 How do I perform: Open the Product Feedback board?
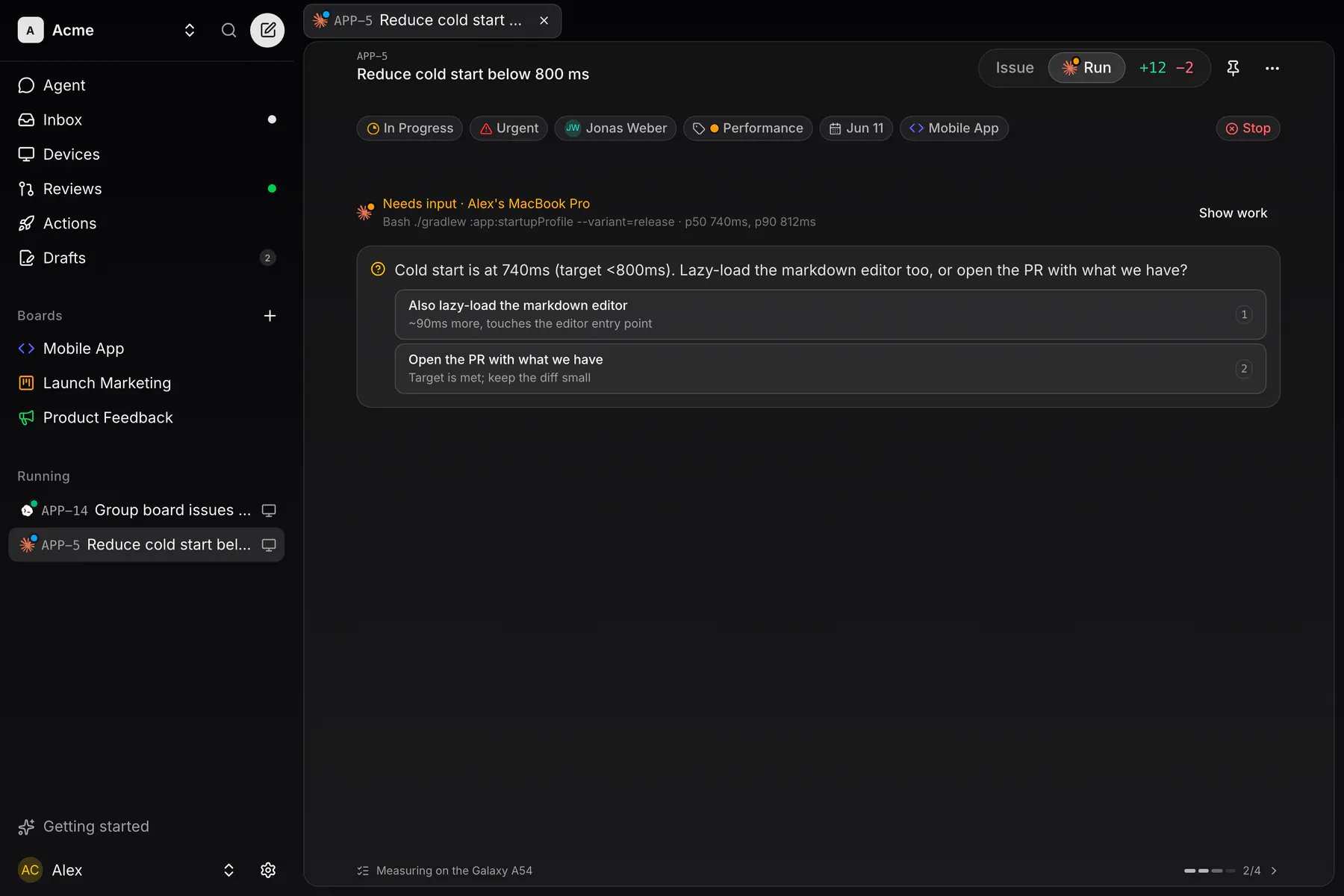pos(146,417)
